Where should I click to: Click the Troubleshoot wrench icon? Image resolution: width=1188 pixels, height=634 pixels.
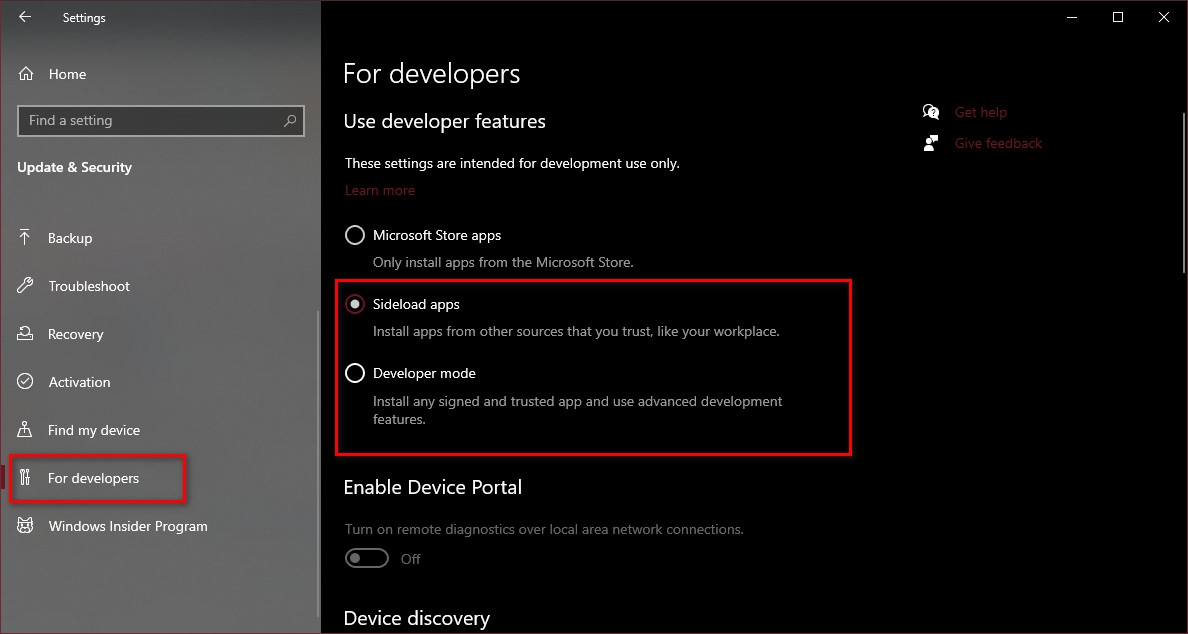click(x=27, y=286)
